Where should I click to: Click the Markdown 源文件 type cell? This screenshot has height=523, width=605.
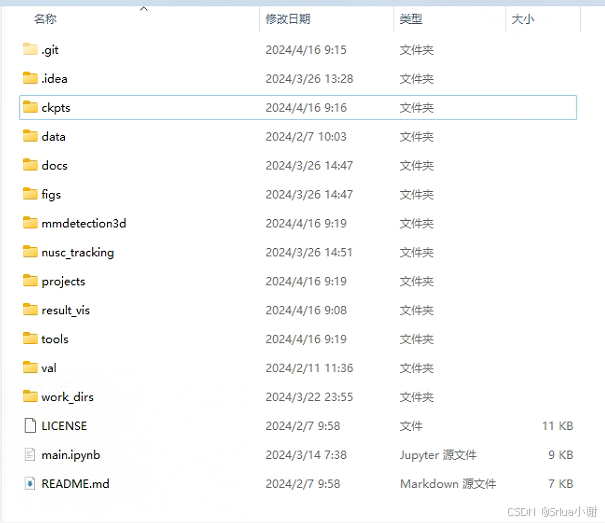[448, 484]
